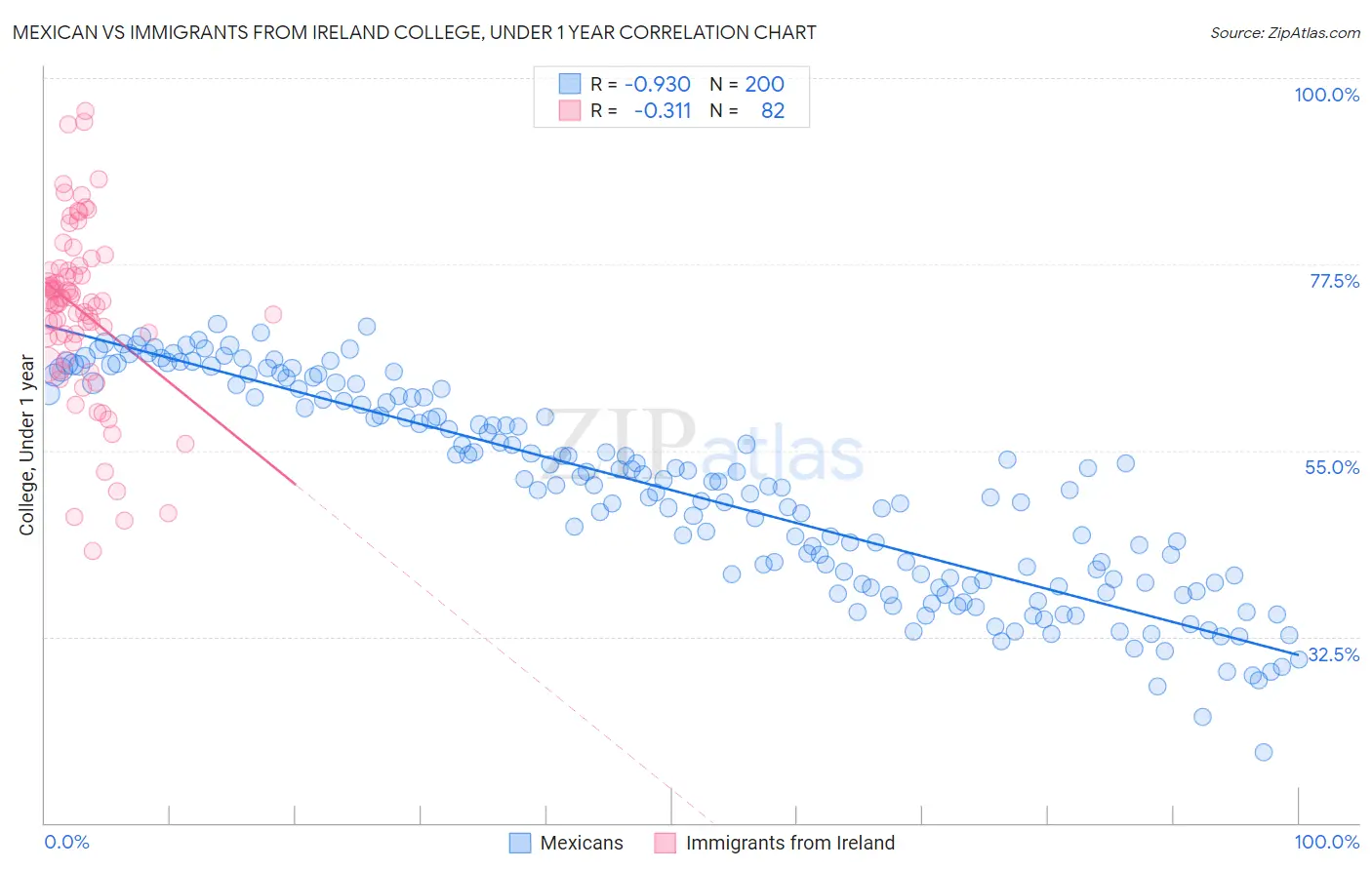Click the lowest blue data point near bottom right
Viewport: 1372px width, 870px height.
click(1264, 752)
